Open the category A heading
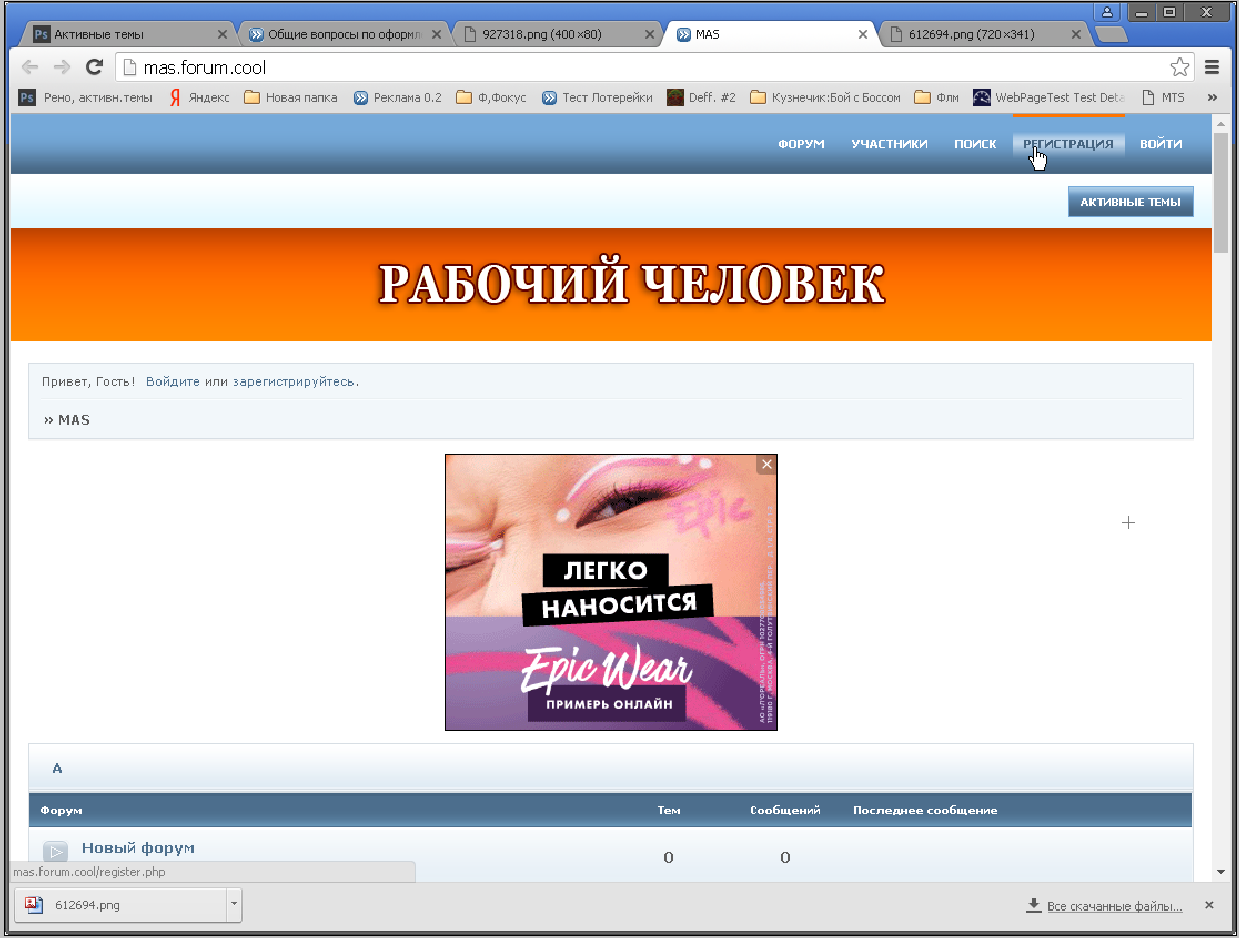1239x938 pixels. [57, 768]
